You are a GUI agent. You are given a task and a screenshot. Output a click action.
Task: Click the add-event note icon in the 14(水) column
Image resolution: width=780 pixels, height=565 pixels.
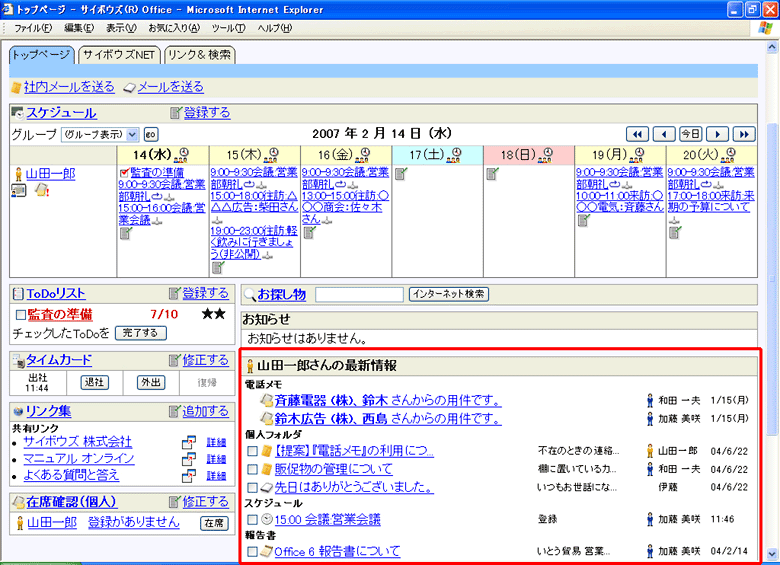point(125,233)
